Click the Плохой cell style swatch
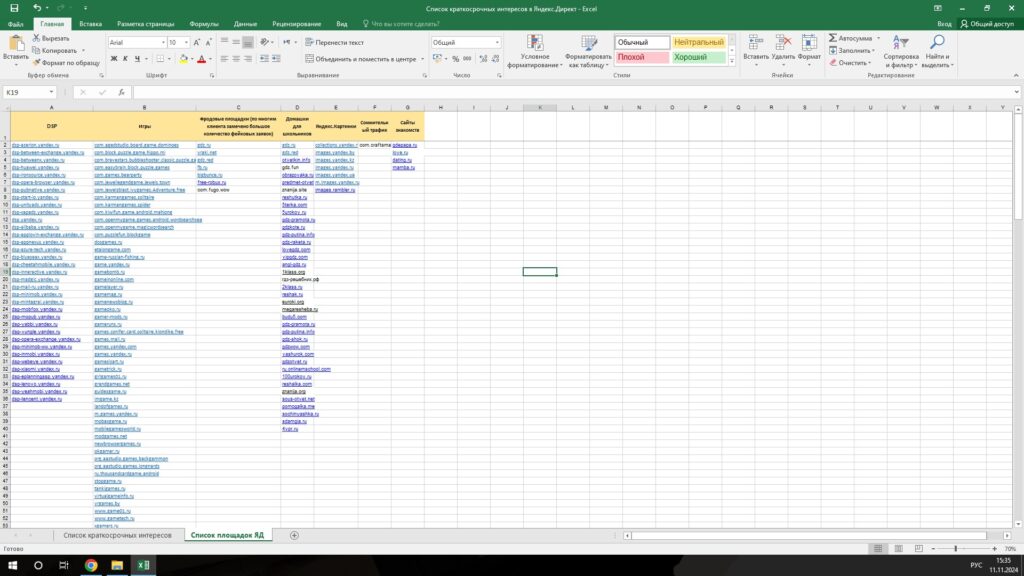 642,57
